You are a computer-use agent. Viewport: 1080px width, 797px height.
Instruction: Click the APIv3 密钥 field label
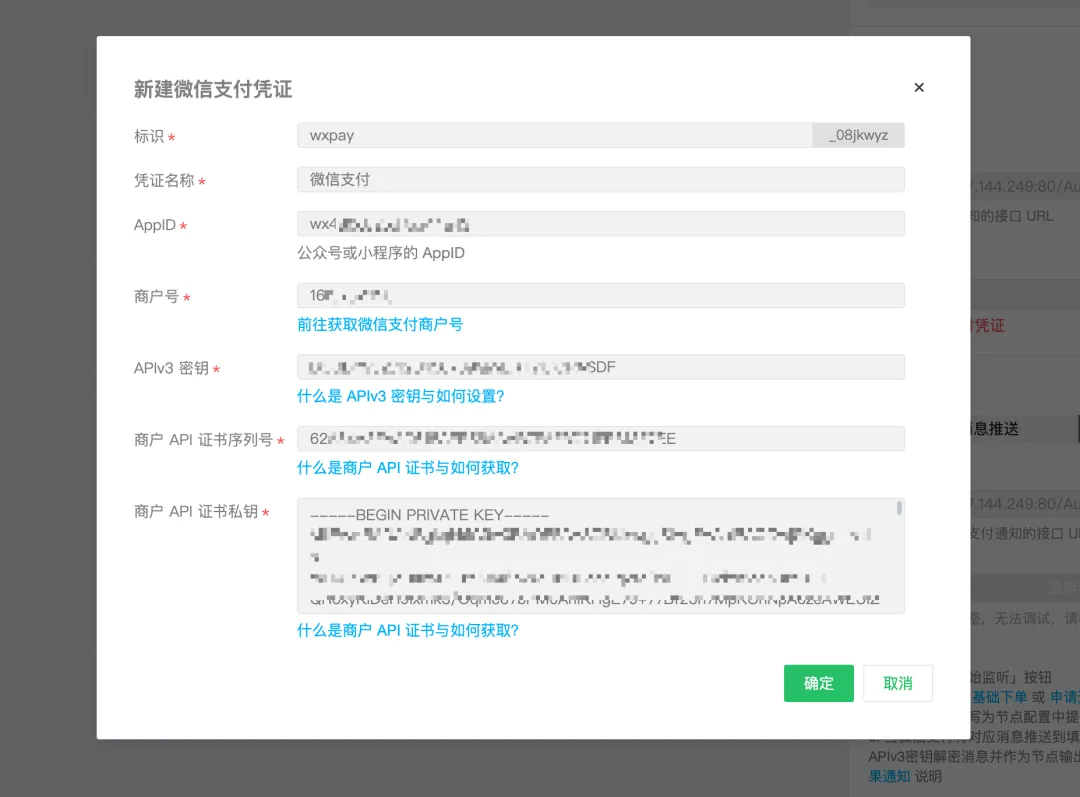click(172, 368)
